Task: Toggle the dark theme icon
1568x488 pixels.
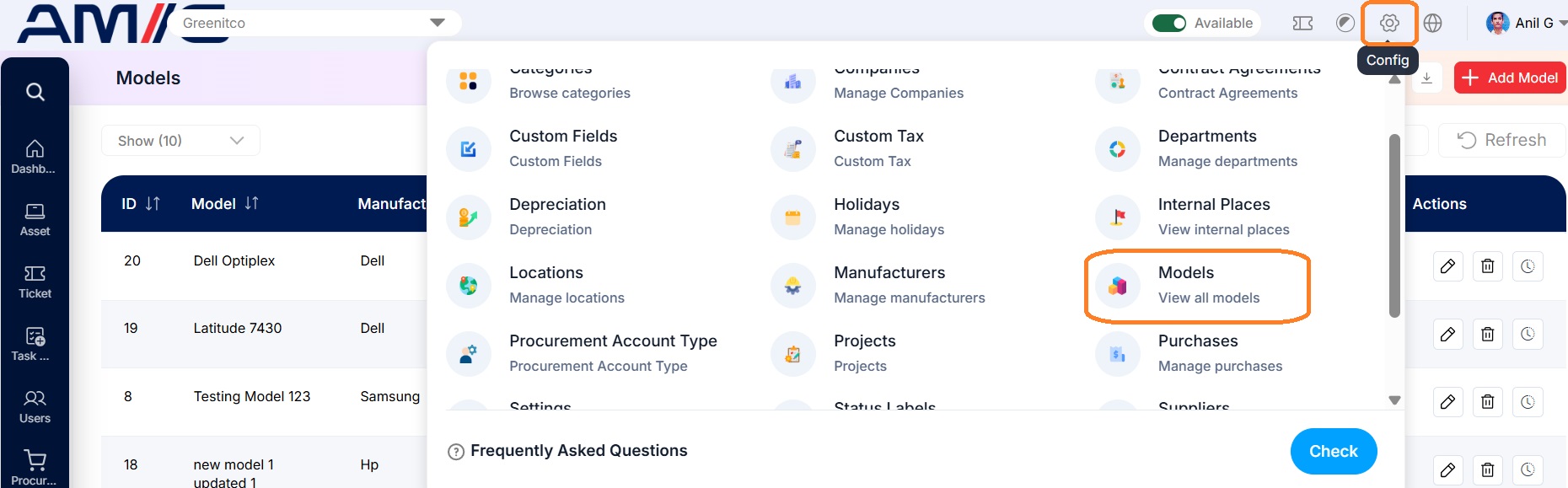Action: coord(1345,24)
